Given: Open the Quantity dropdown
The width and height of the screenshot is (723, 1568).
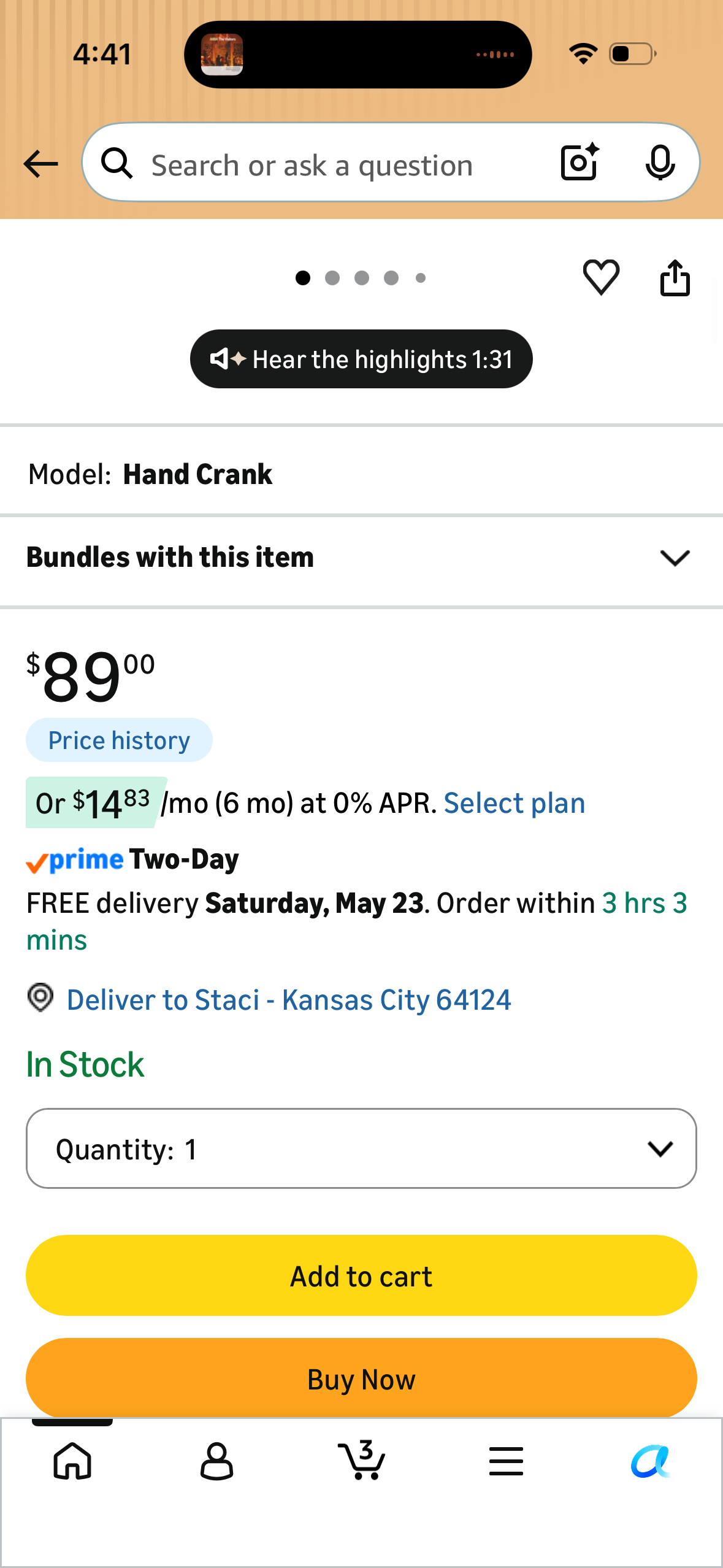Looking at the screenshot, I should 361,1148.
